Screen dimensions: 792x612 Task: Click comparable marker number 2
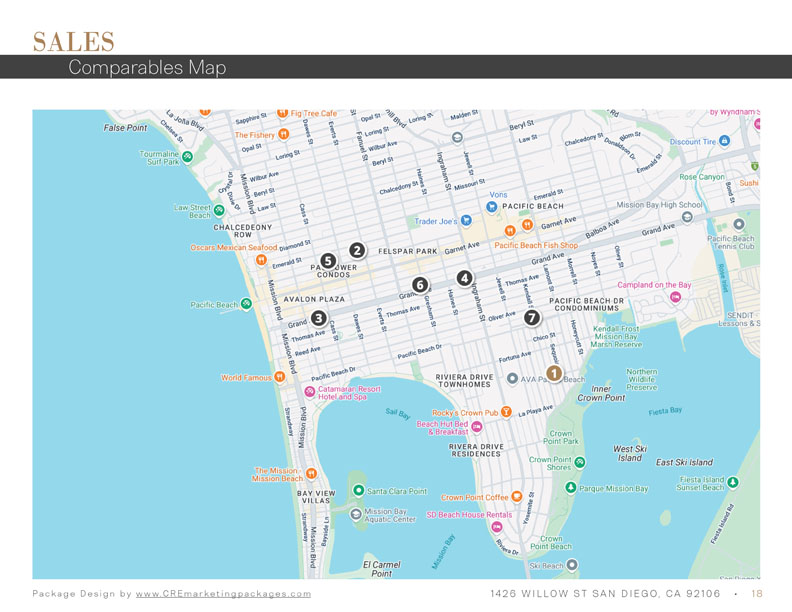tap(357, 250)
